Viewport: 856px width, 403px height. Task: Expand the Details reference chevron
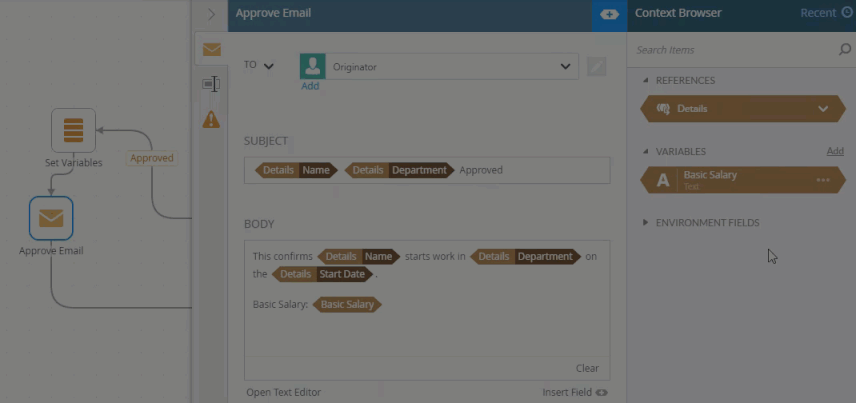pyautogui.click(x=823, y=109)
